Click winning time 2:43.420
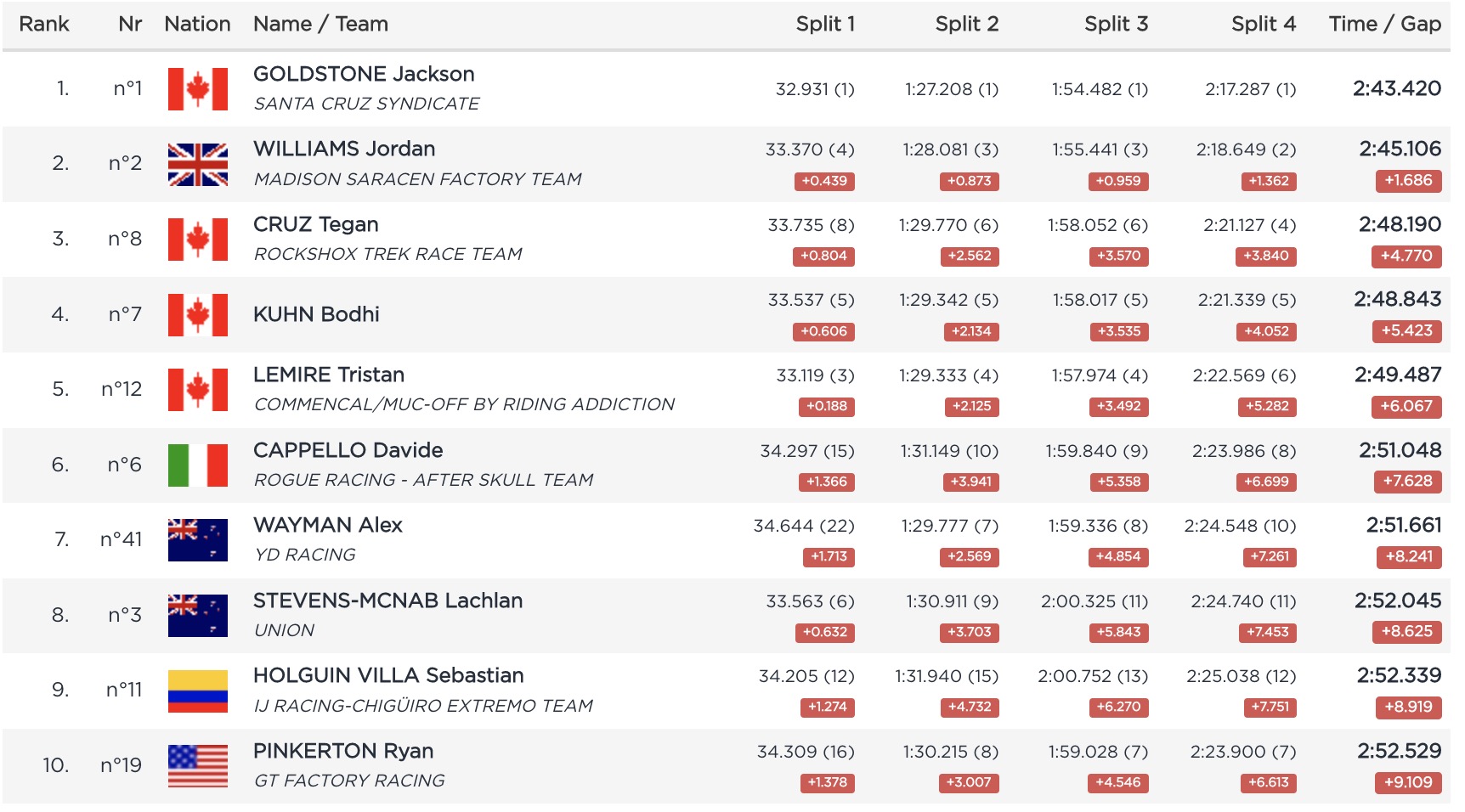The width and height of the screenshot is (1465, 812). [1396, 88]
